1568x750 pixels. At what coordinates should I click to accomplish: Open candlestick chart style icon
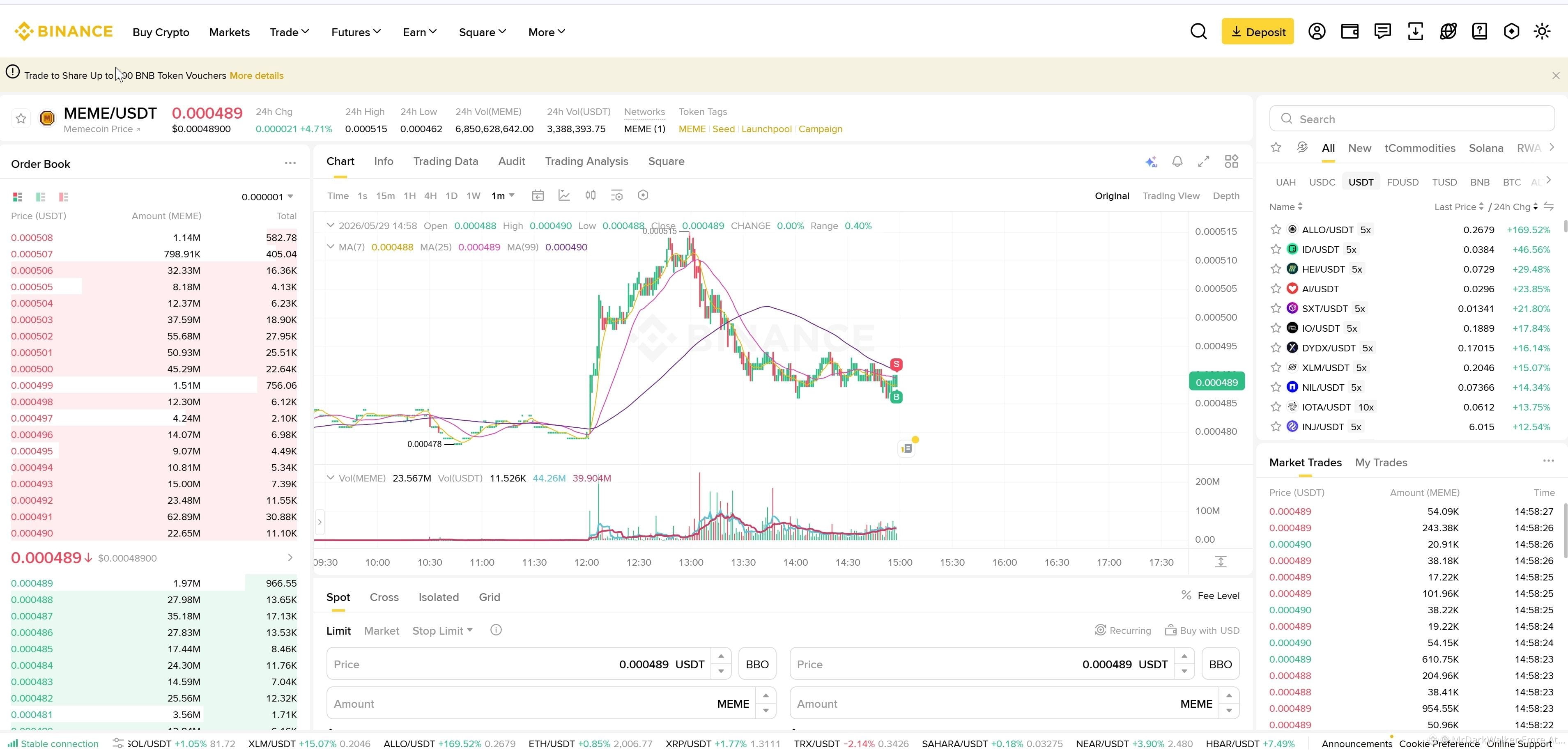[591, 195]
